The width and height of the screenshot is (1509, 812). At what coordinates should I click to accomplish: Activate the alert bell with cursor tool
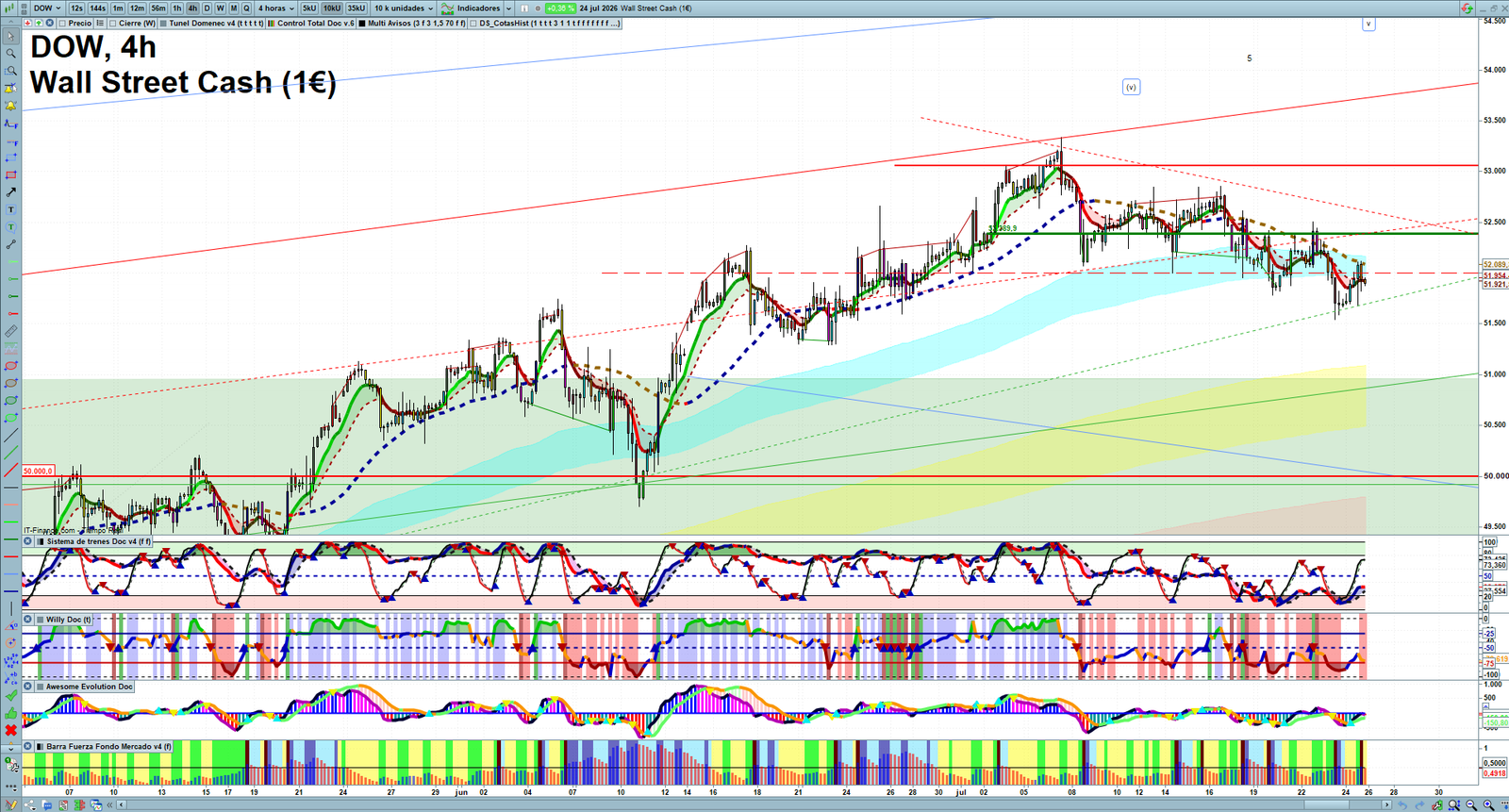(11, 89)
